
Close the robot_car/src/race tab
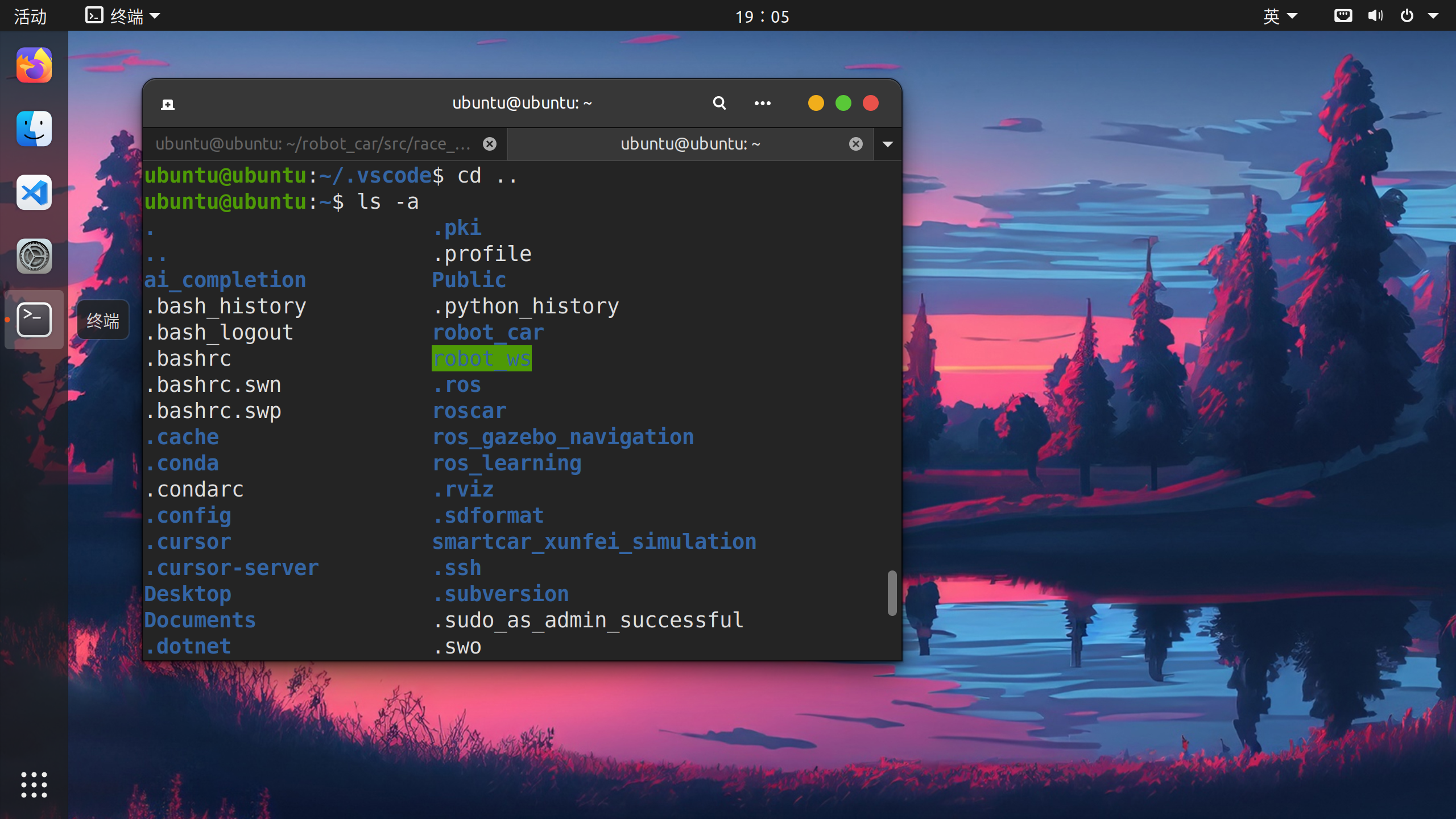[x=489, y=144]
